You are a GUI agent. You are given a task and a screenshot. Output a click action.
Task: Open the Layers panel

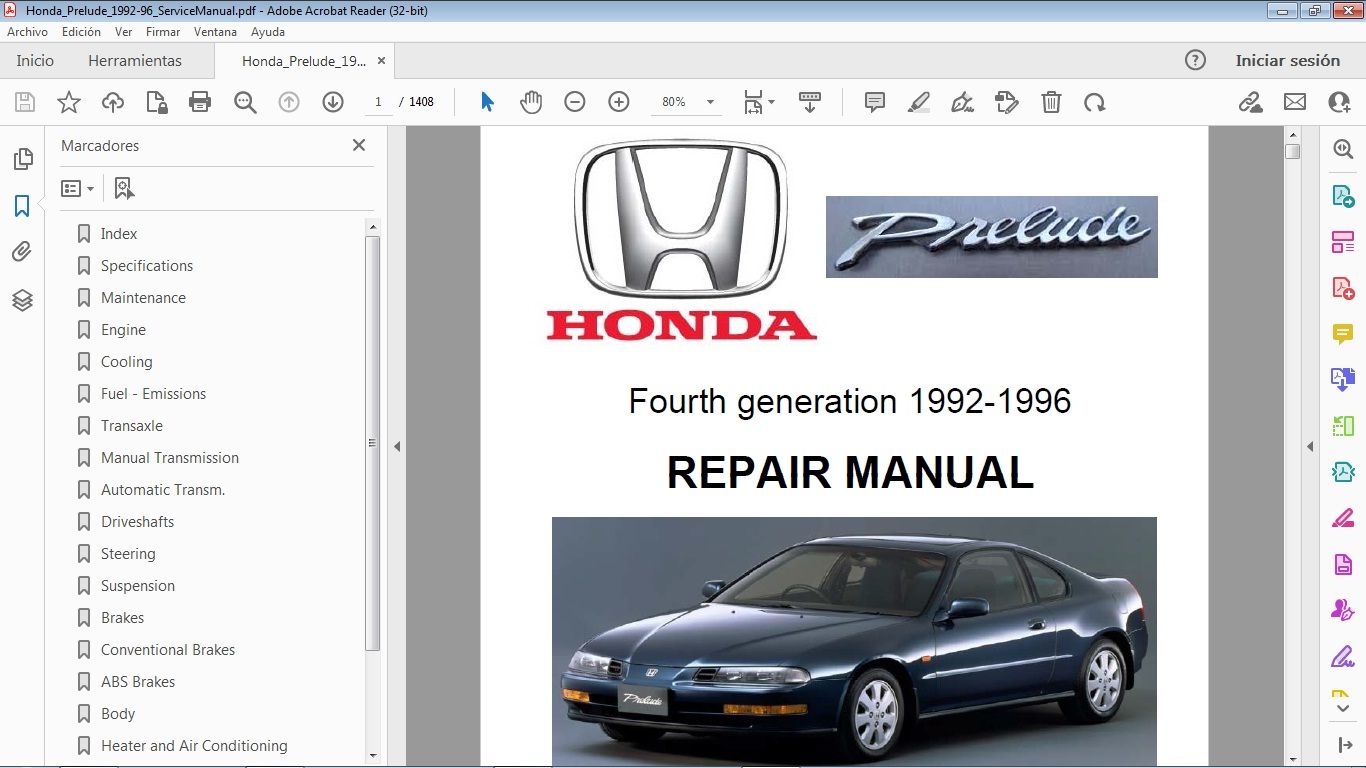(x=22, y=299)
